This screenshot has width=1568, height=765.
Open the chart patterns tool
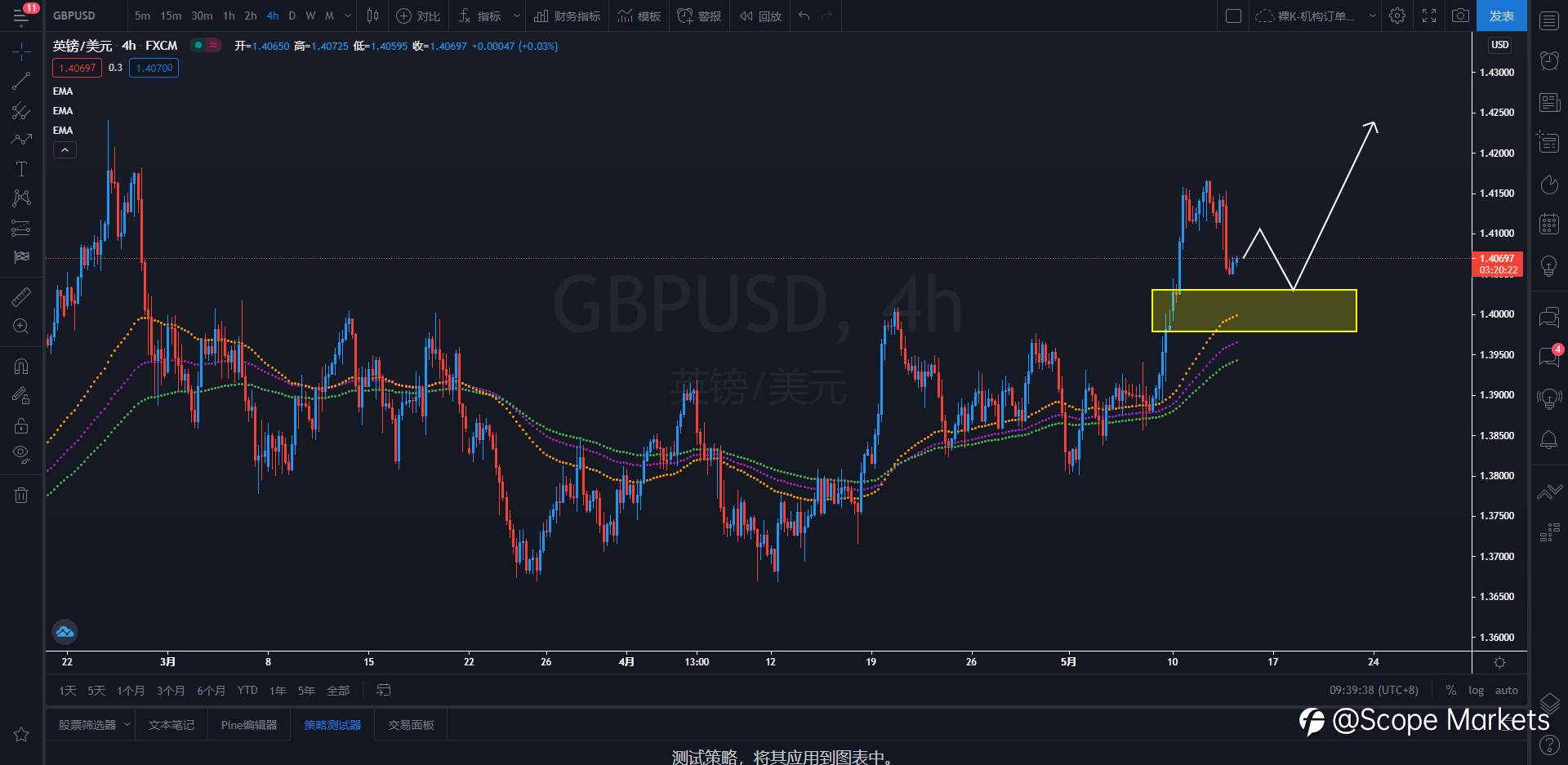[x=21, y=198]
